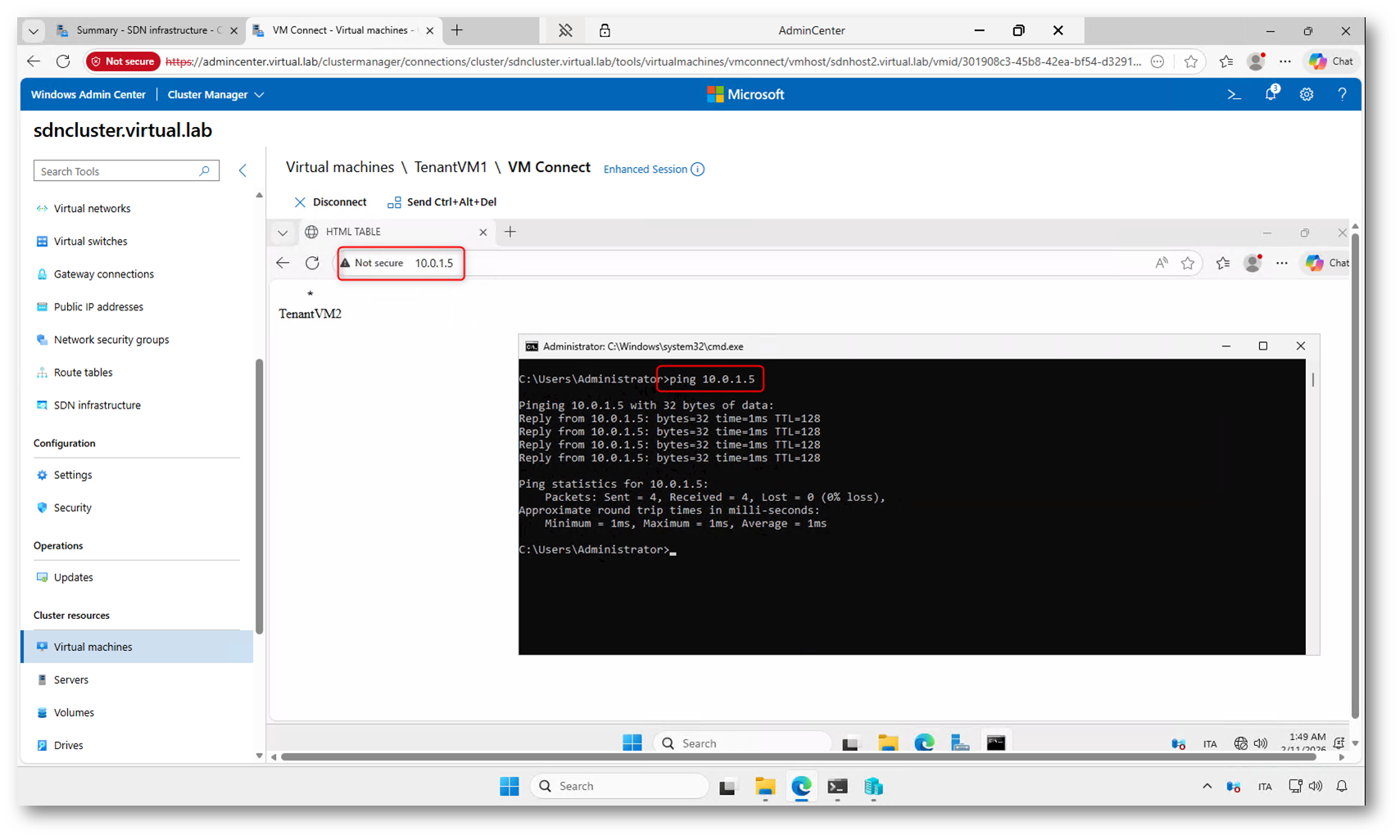Screen dimensions: 1400x840
Task: Expand the Cluster Manager dropdown
Action: tap(215, 95)
